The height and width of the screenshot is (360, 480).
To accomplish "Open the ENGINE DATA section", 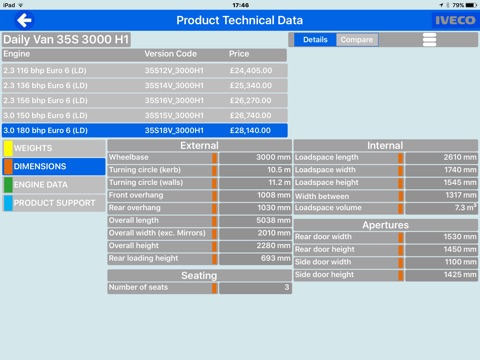I will tap(54, 185).
